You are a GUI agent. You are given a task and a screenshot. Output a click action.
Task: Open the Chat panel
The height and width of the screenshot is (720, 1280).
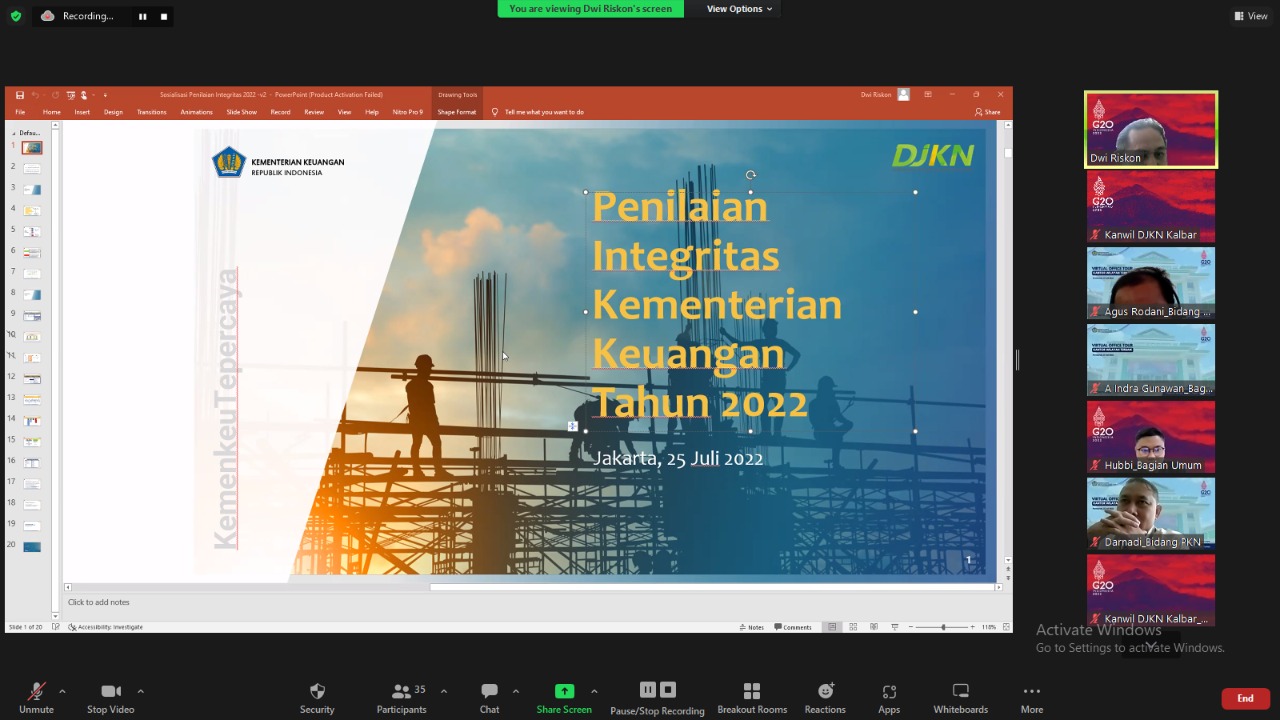tap(489, 698)
